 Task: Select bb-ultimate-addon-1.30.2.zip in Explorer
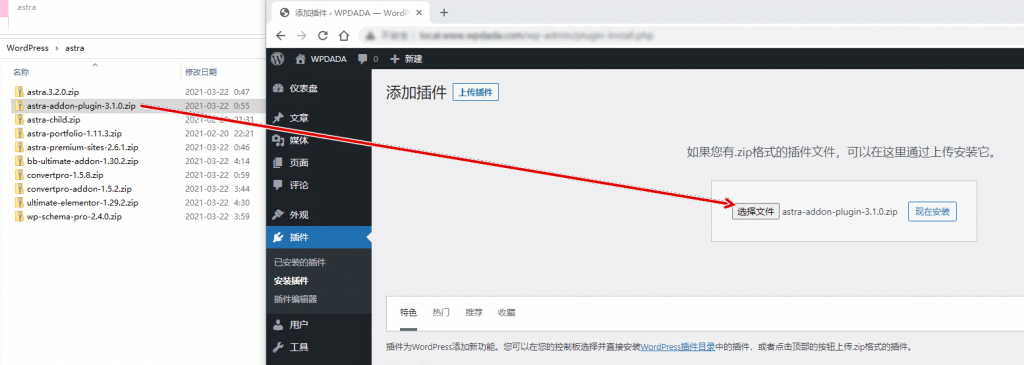82,161
